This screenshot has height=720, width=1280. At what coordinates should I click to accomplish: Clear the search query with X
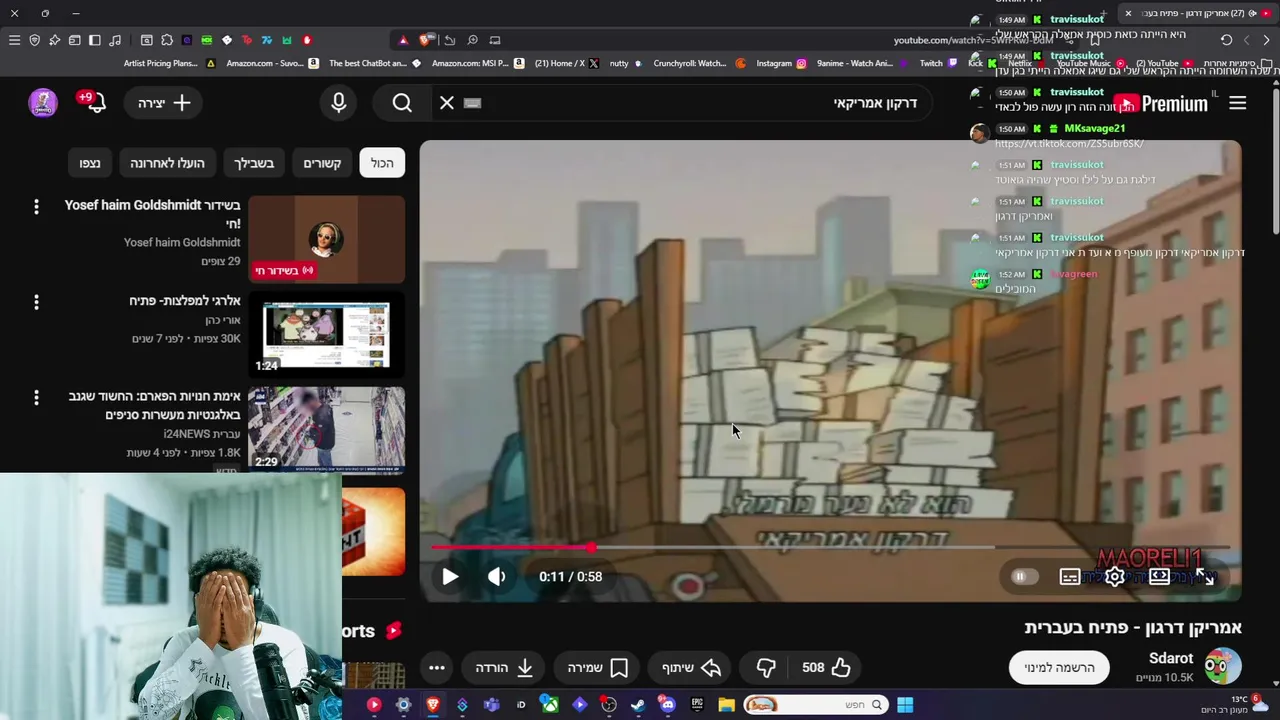coord(447,103)
